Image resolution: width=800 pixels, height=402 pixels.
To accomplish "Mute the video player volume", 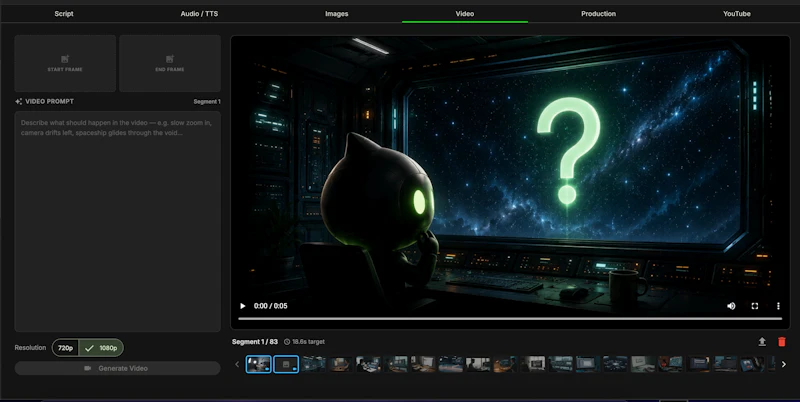I will (731, 306).
